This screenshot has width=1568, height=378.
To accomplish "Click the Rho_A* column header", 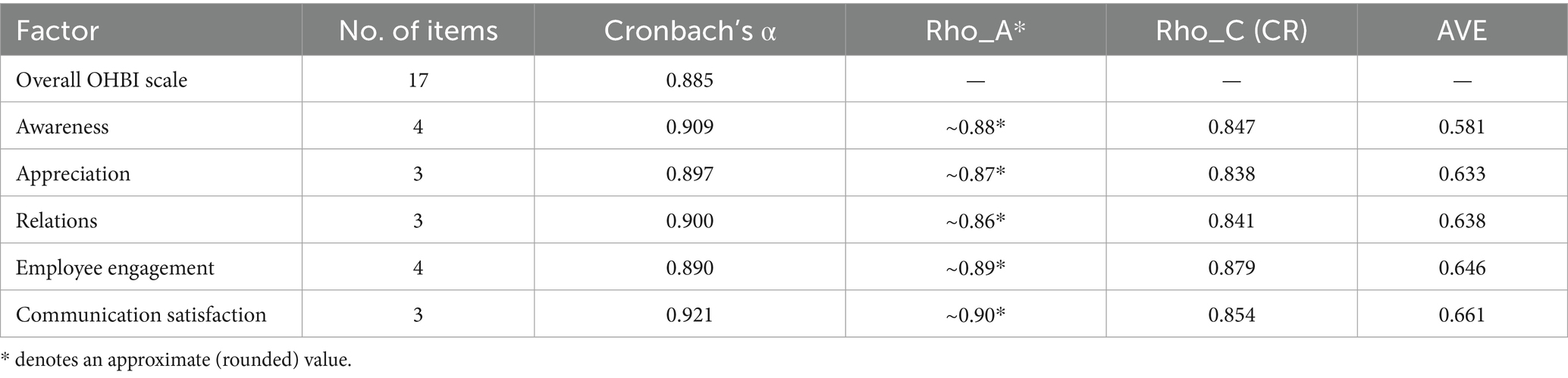I will pyautogui.click(x=975, y=30).
